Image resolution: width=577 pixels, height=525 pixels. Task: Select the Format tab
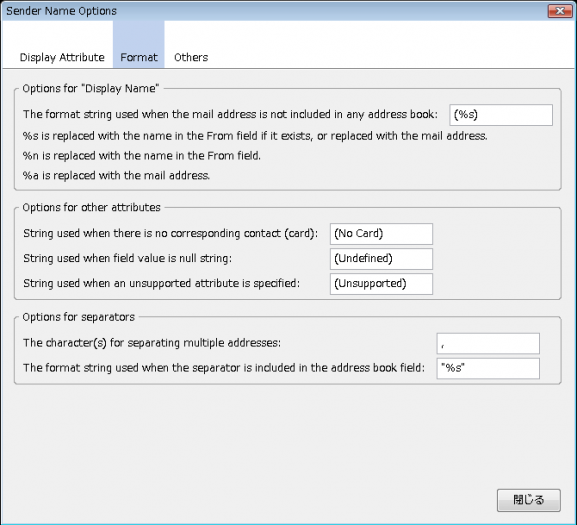(139, 57)
